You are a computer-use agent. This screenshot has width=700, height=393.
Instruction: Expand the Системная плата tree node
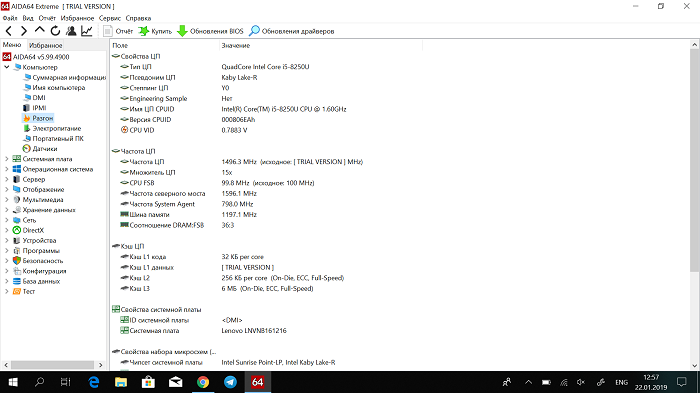click(x=7, y=159)
